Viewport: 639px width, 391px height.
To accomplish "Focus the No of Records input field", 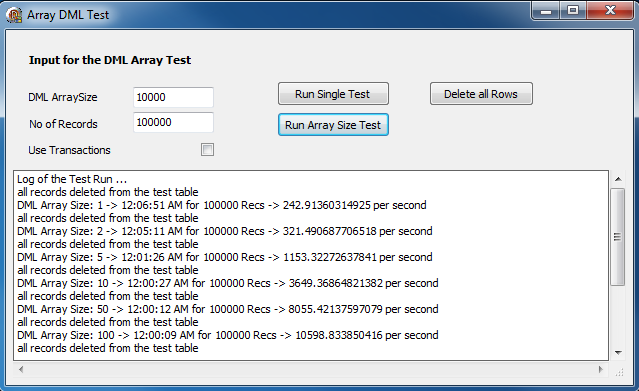I will click(x=173, y=122).
